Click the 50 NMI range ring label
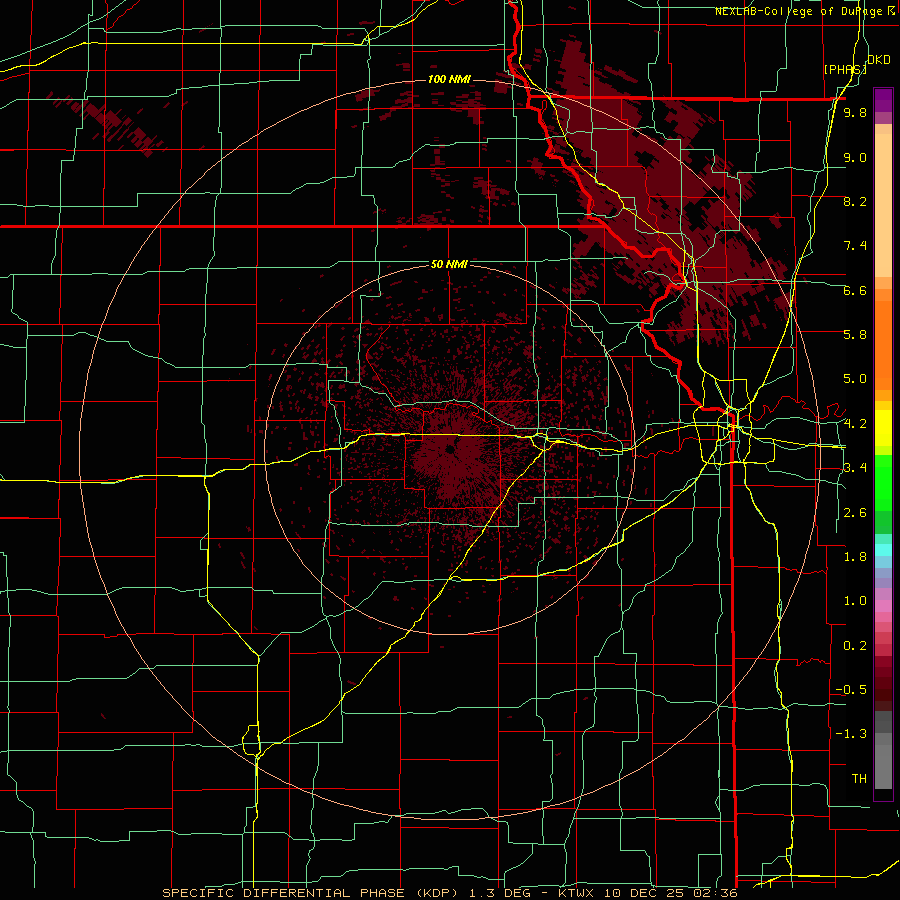Viewport: 900px width, 900px height. click(x=449, y=264)
